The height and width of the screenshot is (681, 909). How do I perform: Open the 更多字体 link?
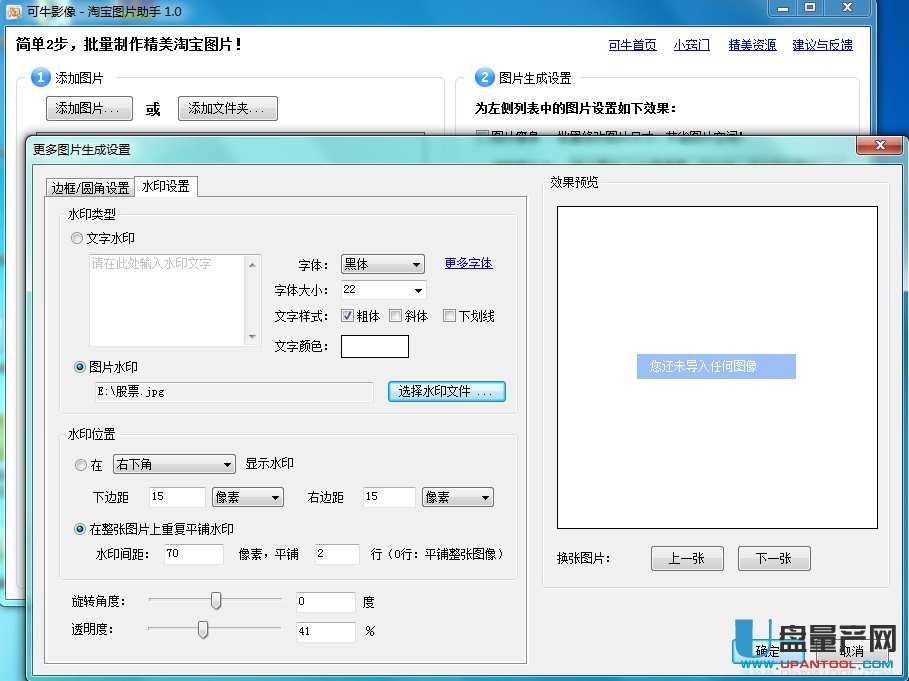[x=468, y=263]
